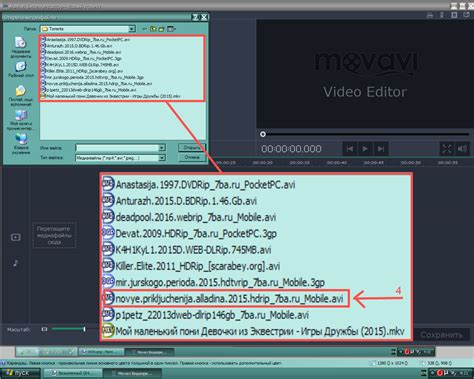Go up one folder level in dialog
Screen dimensions: 474x379
tap(153, 29)
